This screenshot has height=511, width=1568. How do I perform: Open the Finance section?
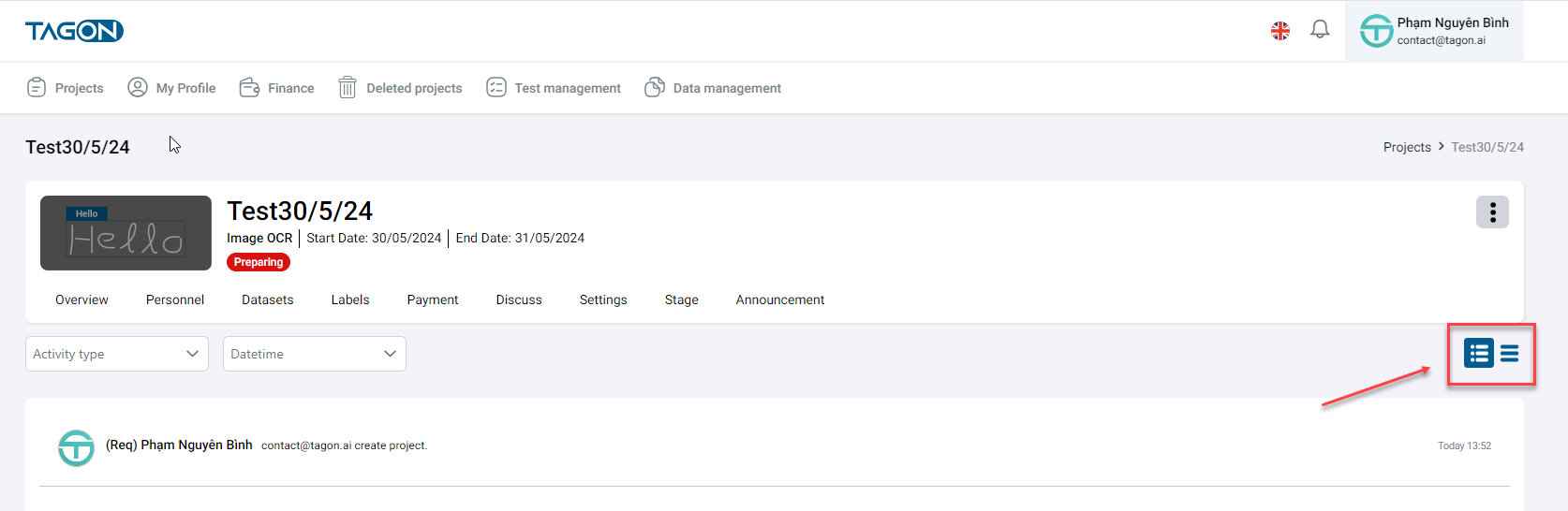pyautogui.click(x=277, y=88)
